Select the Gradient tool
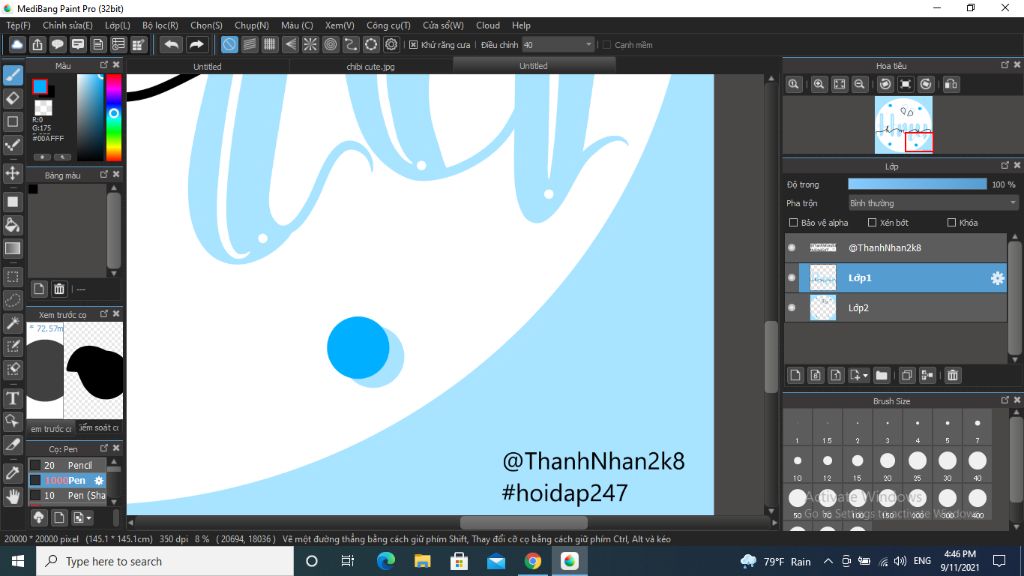This screenshot has width=1024, height=576. click(12, 249)
